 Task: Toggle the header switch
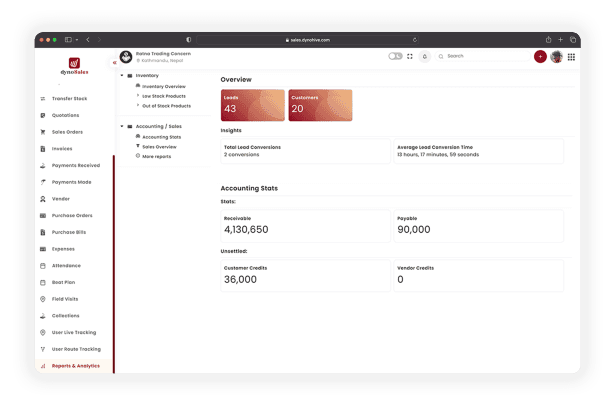[395, 56]
